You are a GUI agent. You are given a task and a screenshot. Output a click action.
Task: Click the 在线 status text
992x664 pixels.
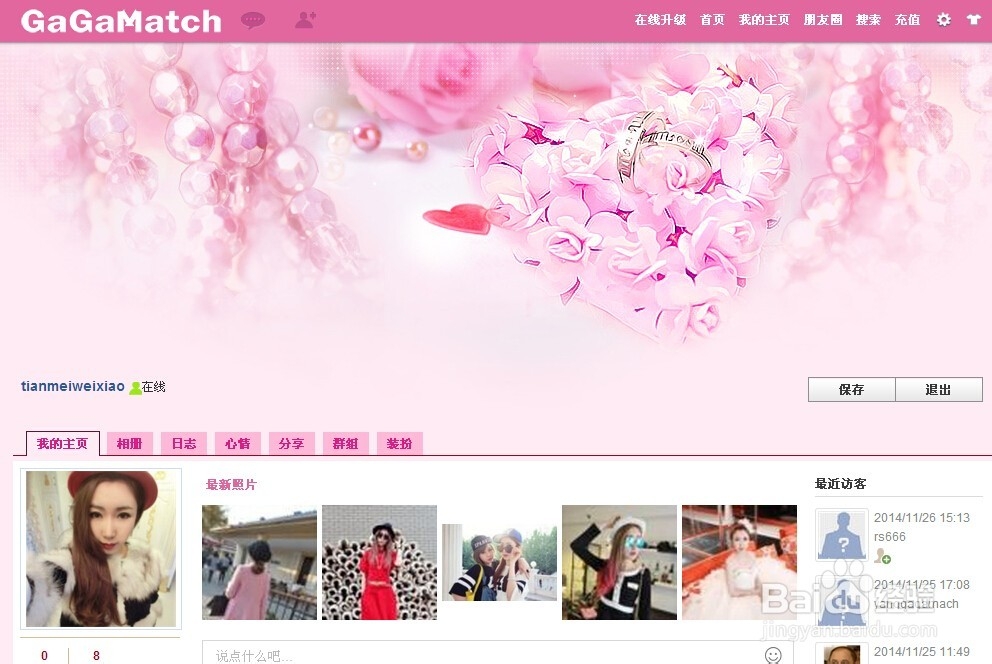pyautogui.click(x=154, y=386)
